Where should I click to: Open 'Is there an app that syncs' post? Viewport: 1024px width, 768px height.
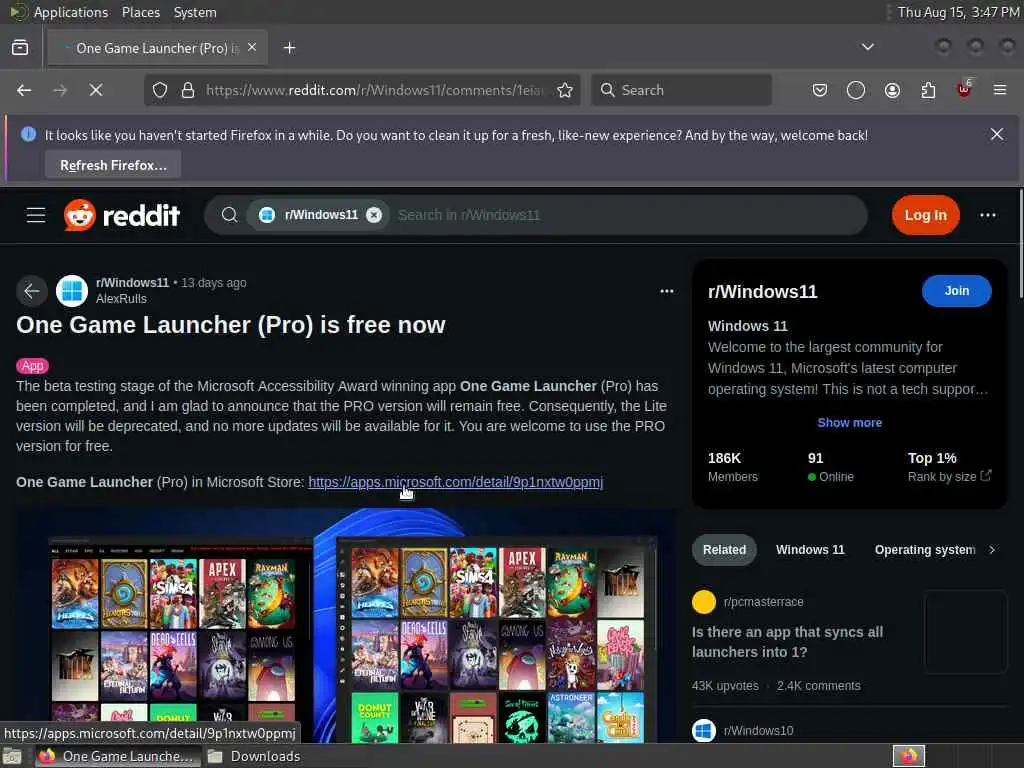787,642
